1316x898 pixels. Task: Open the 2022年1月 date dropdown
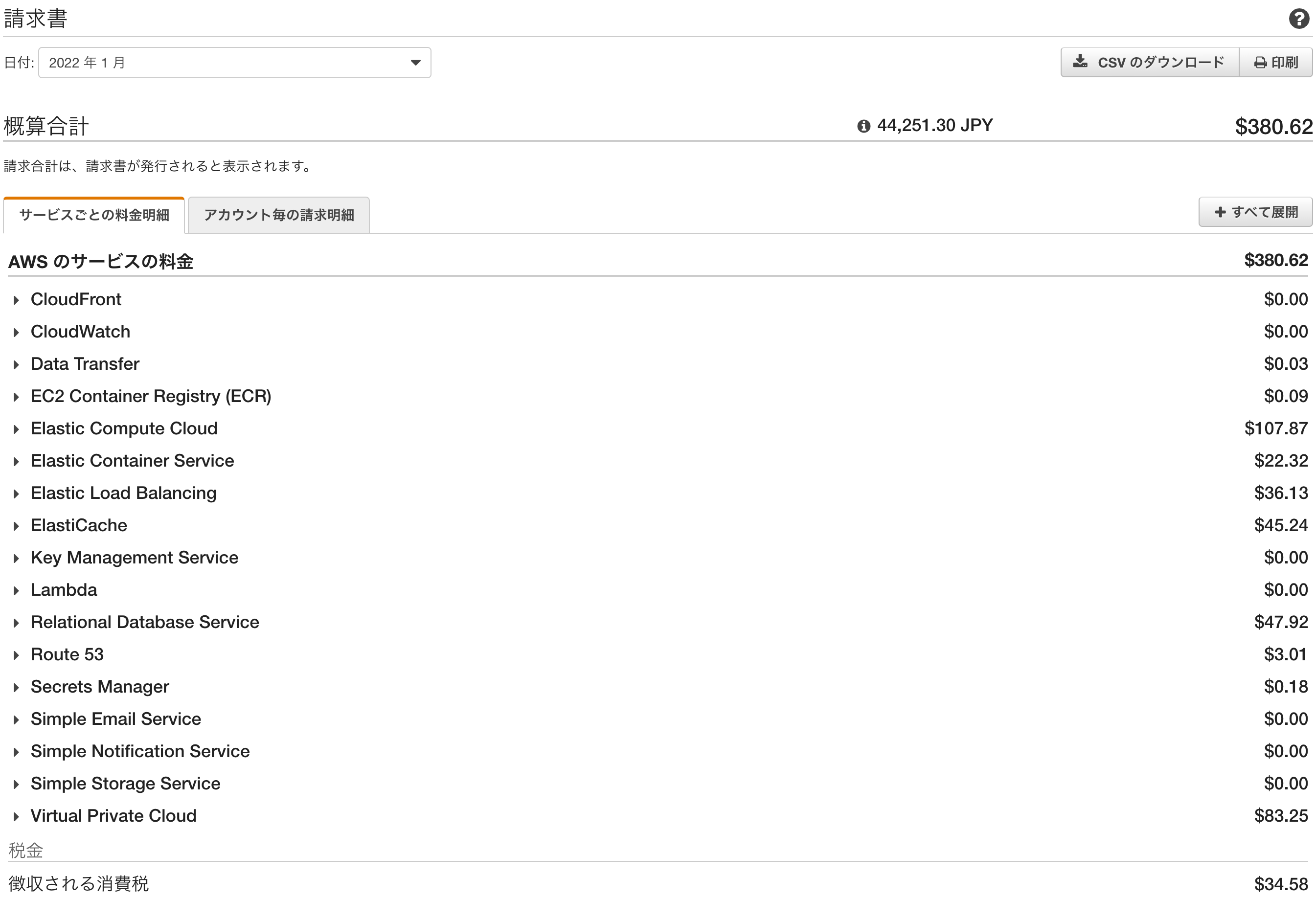click(234, 62)
